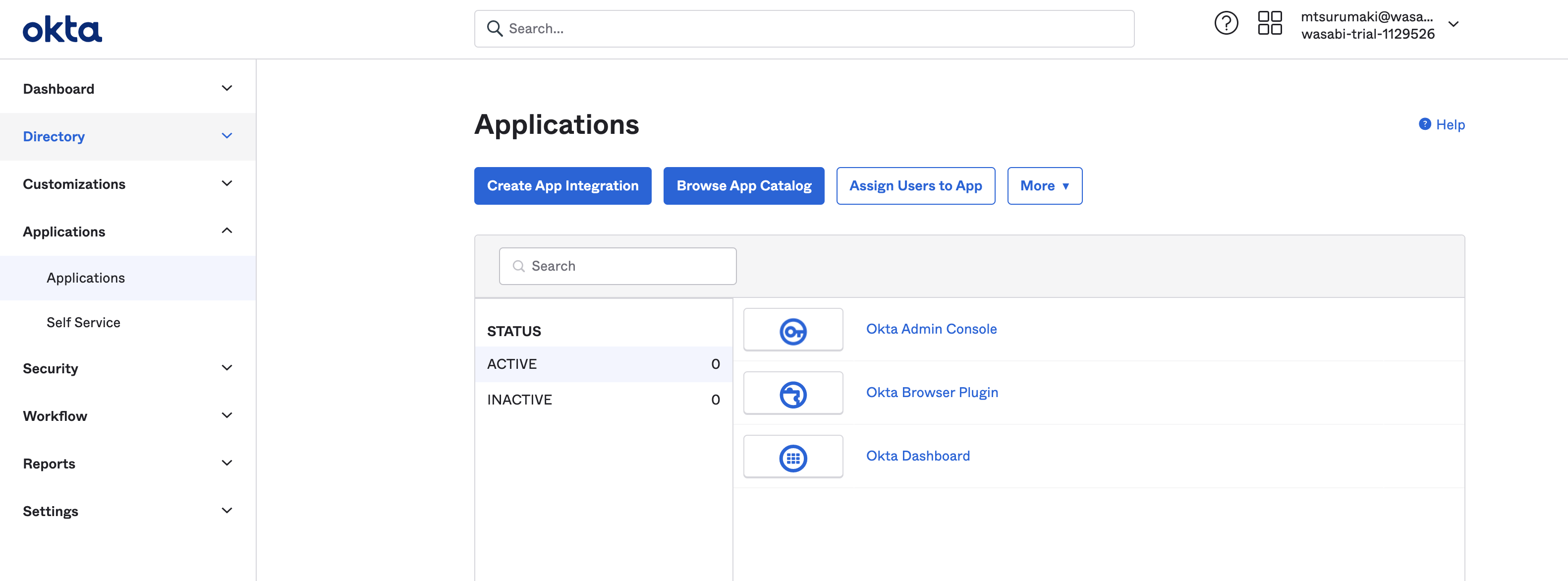The image size is (1568, 581).
Task: Select the Self Service submenu item
Action: click(128, 322)
